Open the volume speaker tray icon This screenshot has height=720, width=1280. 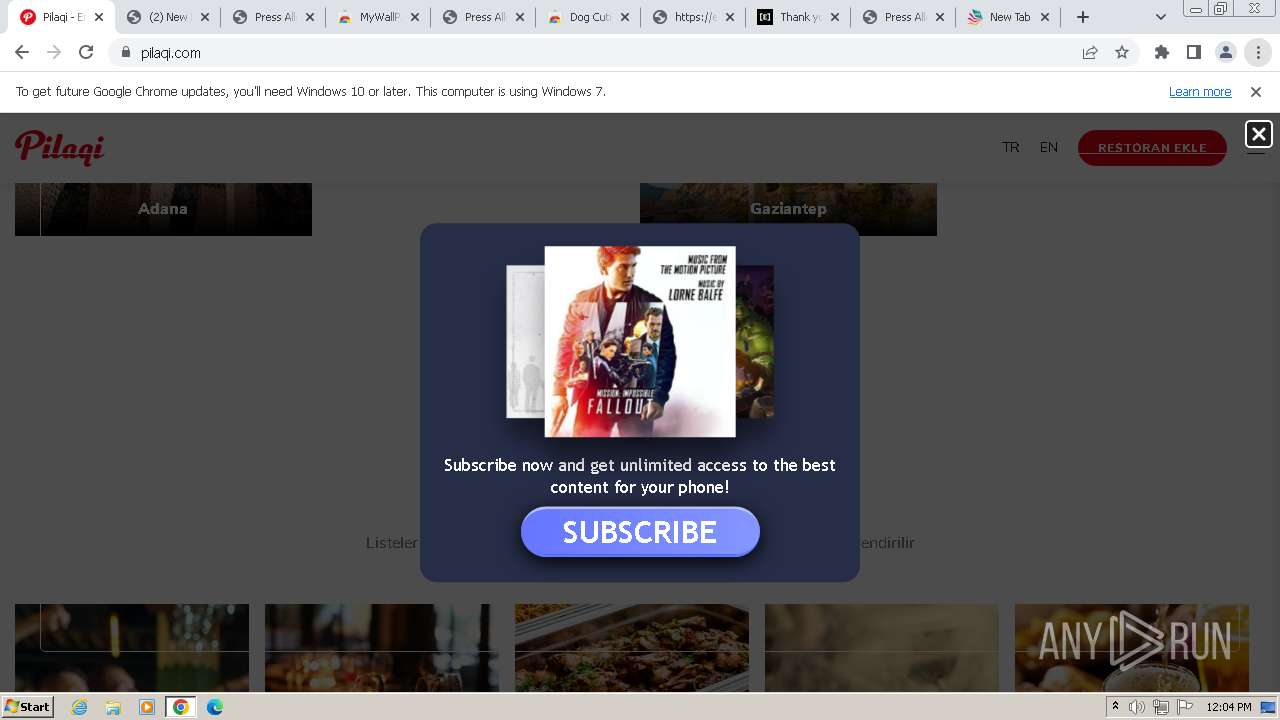(x=1137, y=707)
